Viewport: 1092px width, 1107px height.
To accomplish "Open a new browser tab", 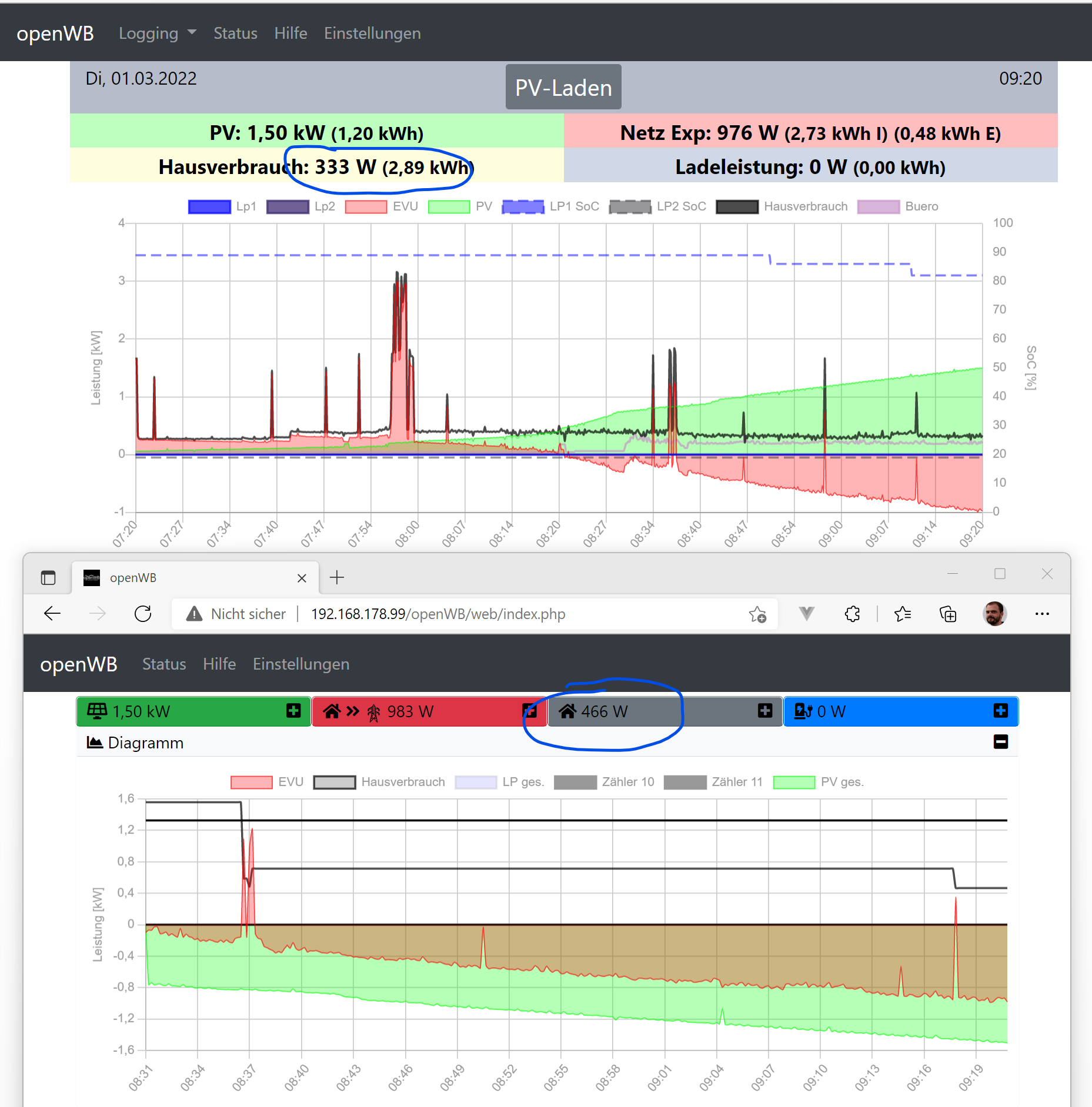I will (337, 577).
